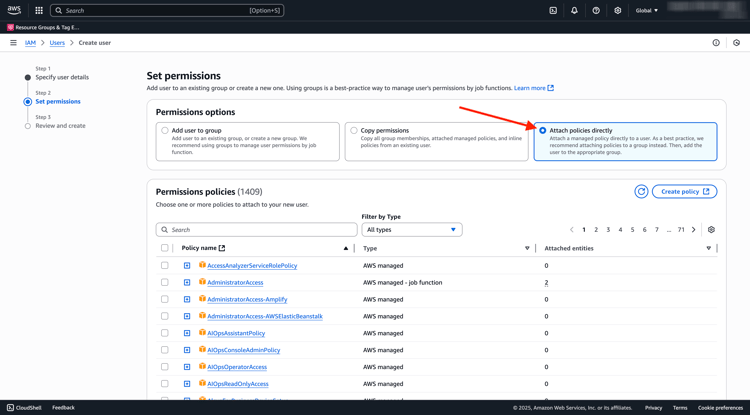
Task: Open the info panel icon
Action: pos(716,43)
